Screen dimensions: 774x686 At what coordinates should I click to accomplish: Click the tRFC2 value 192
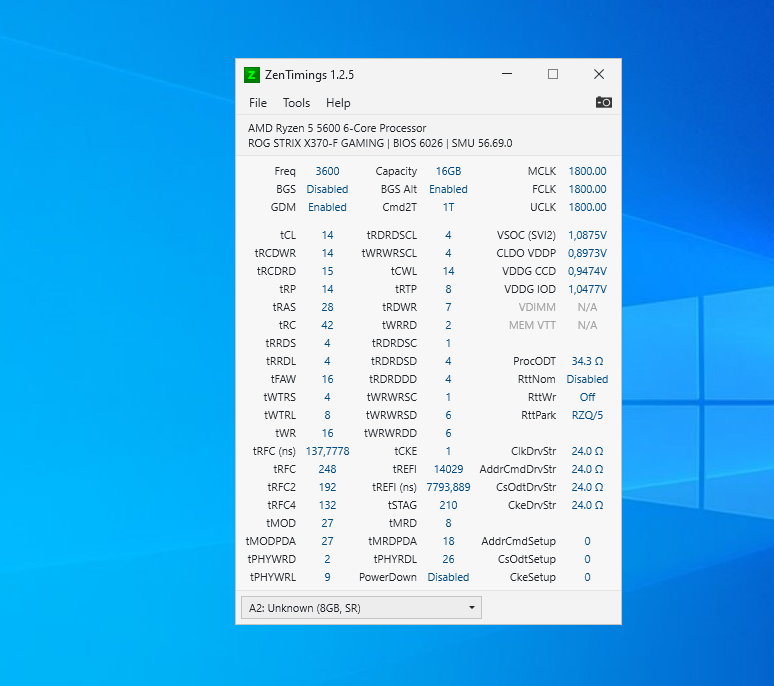[x=327, y=487]
